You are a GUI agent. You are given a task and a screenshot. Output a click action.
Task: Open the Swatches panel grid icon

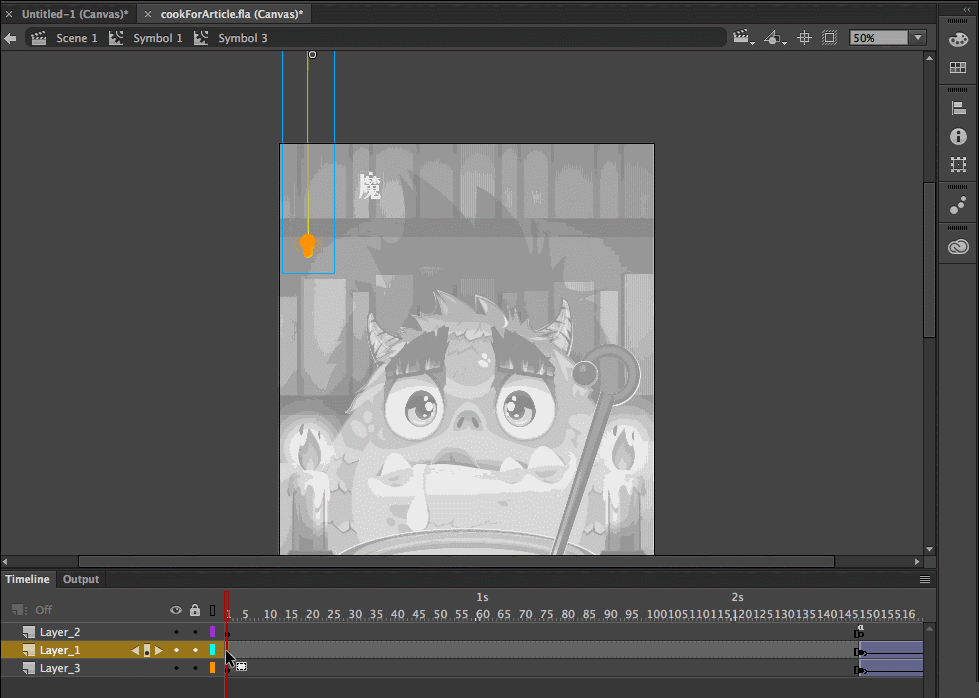[x=958, y=68]
